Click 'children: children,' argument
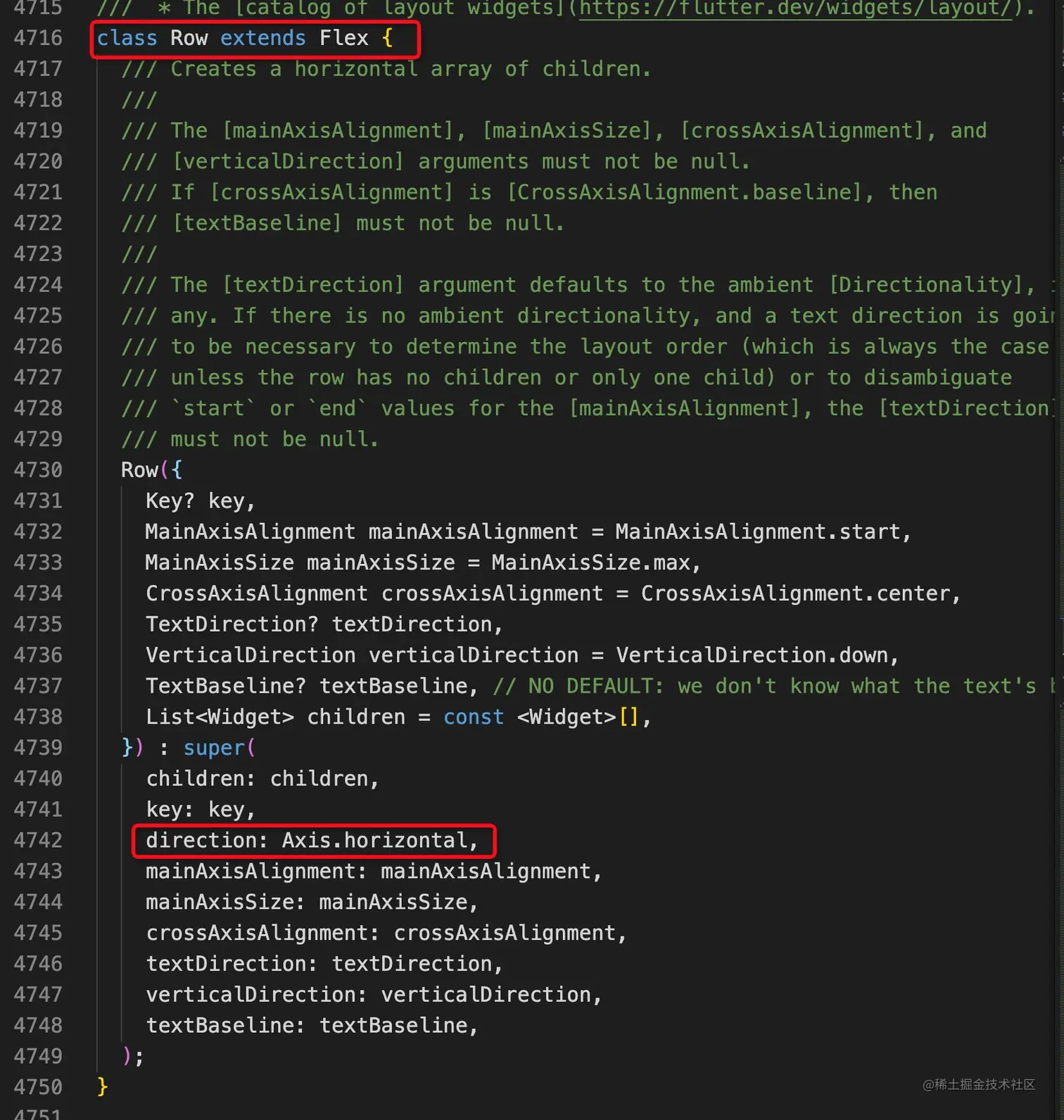1064x1120 pixels. tap(262, 779)
